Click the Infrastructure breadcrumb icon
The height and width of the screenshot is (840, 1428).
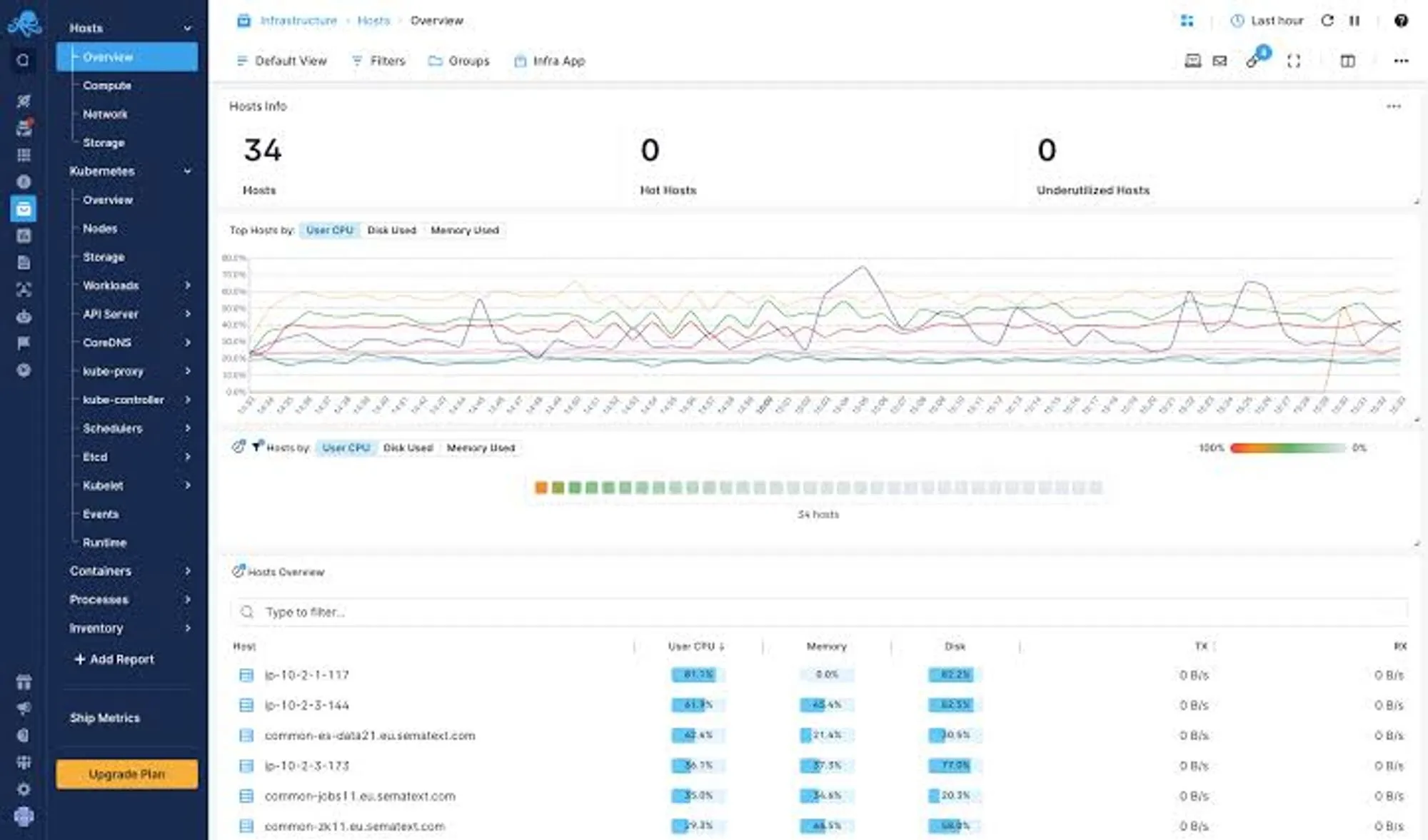243,21
